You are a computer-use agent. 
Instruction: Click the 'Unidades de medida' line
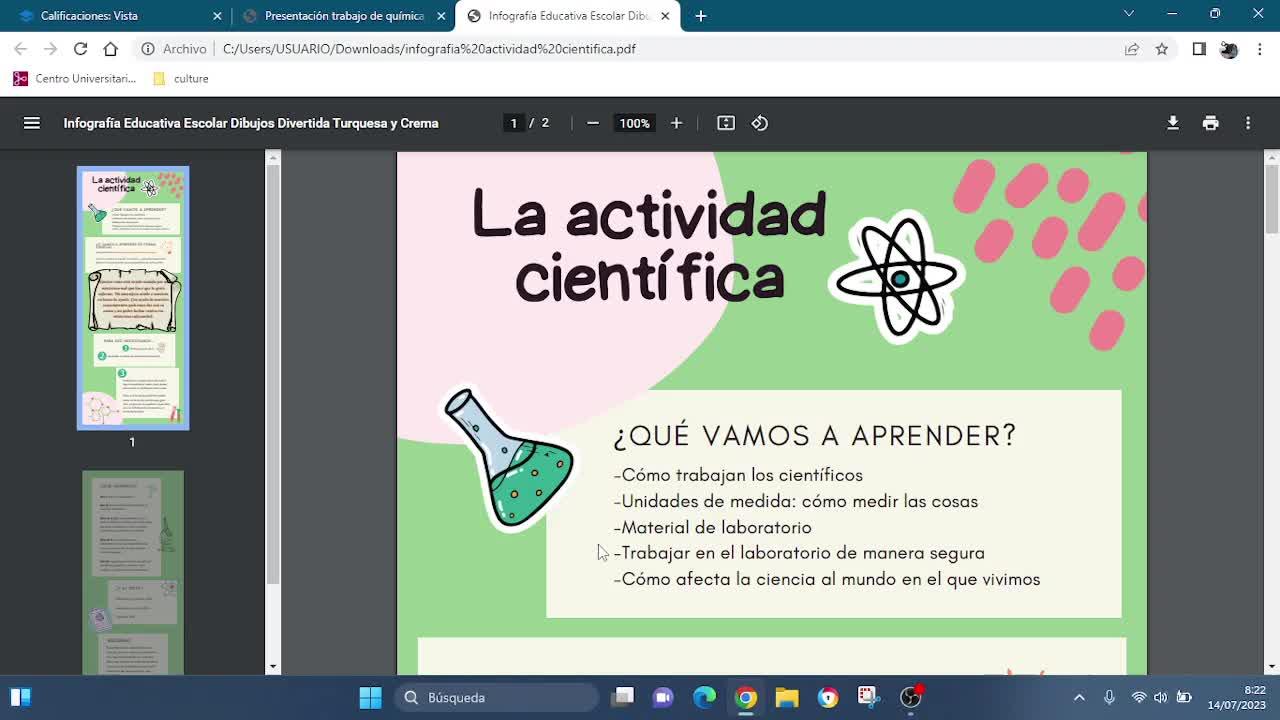click(796, 501)
